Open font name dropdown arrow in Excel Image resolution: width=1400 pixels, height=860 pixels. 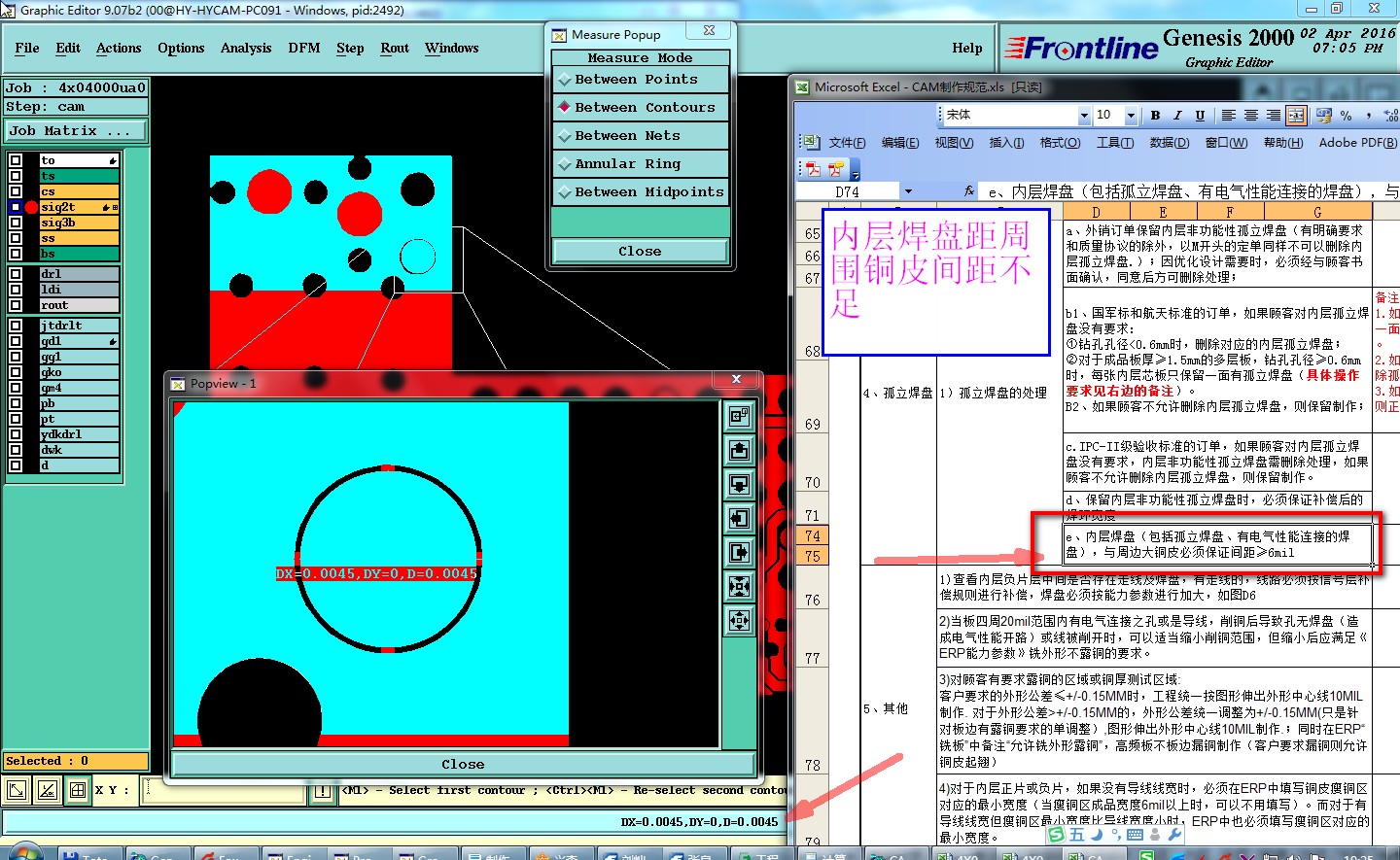click(1084, 116)
